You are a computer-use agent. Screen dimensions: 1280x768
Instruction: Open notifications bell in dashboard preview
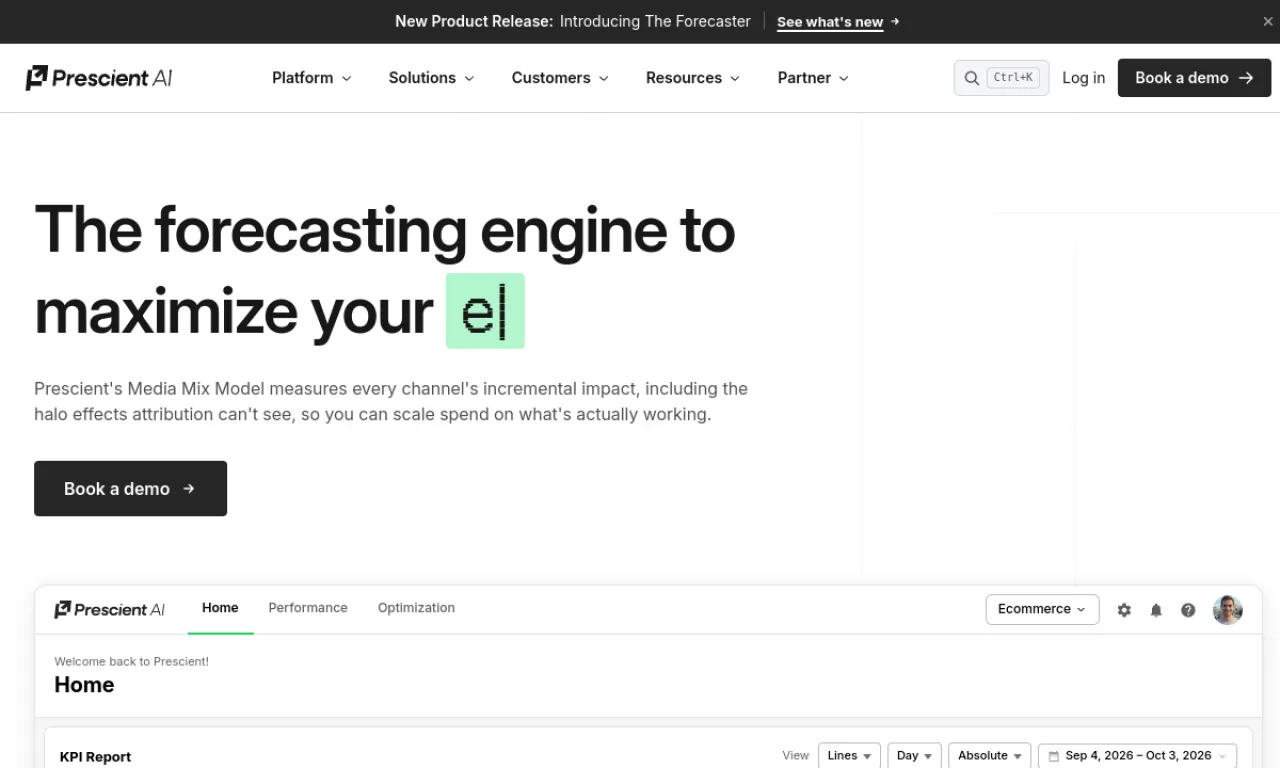1156,610
